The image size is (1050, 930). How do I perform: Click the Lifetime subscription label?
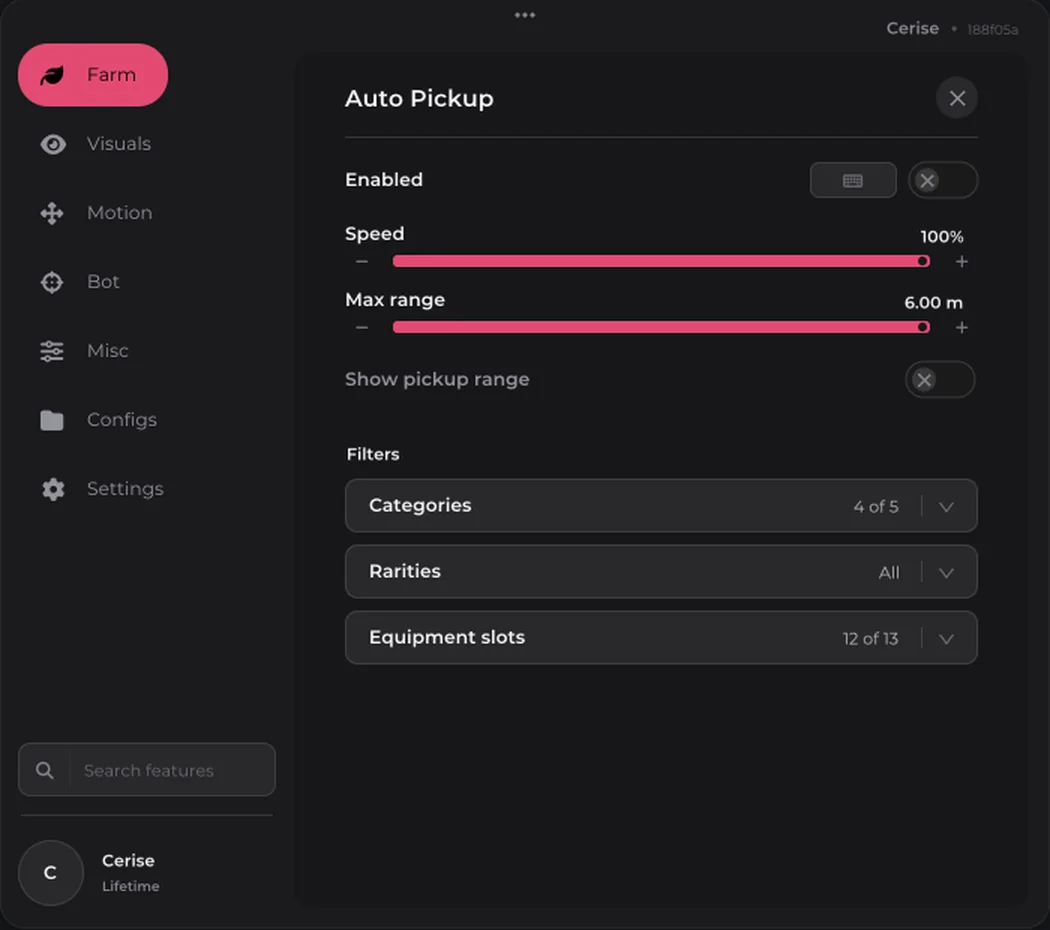[x=131, y=886]
